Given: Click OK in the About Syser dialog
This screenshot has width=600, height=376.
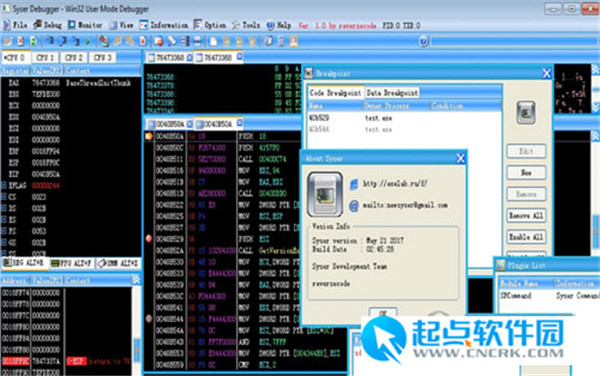Looking at the screenshot, I should [383, 312].
